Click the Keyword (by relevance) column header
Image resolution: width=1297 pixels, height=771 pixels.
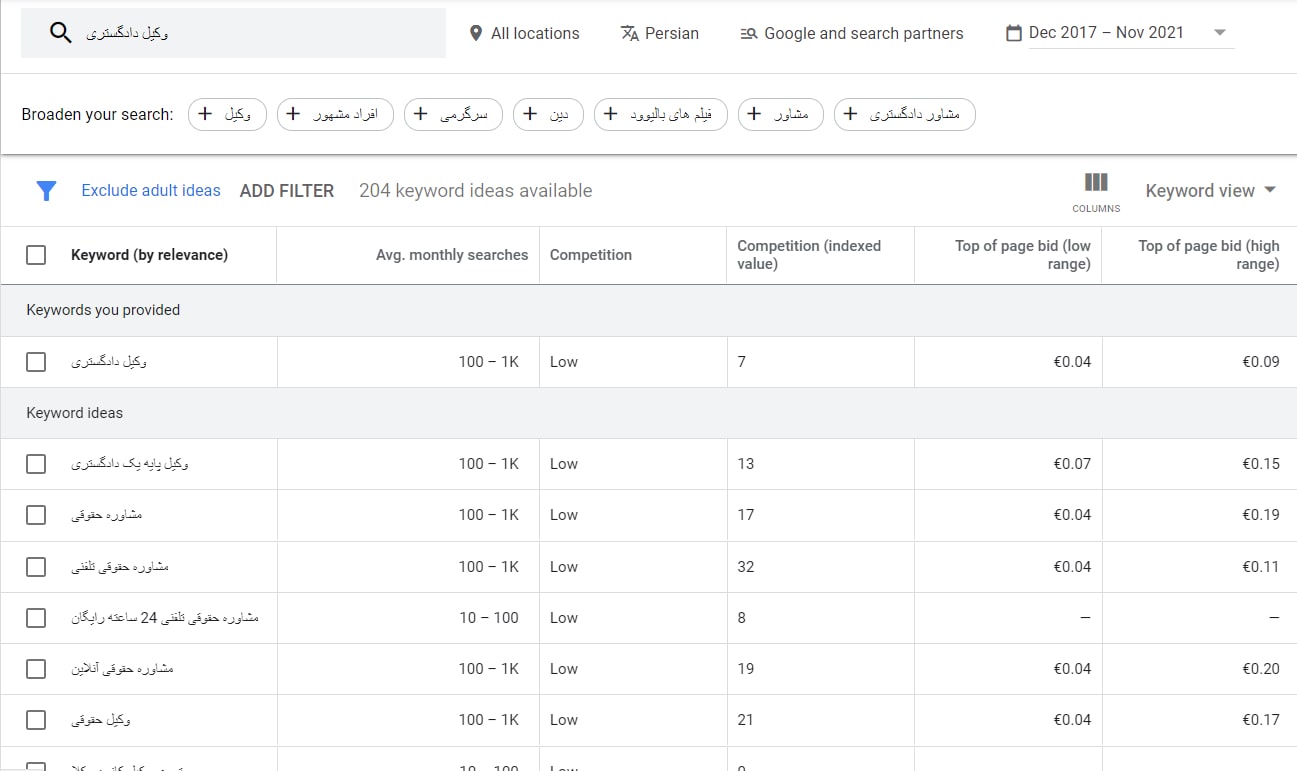click(x=149, y=255)
